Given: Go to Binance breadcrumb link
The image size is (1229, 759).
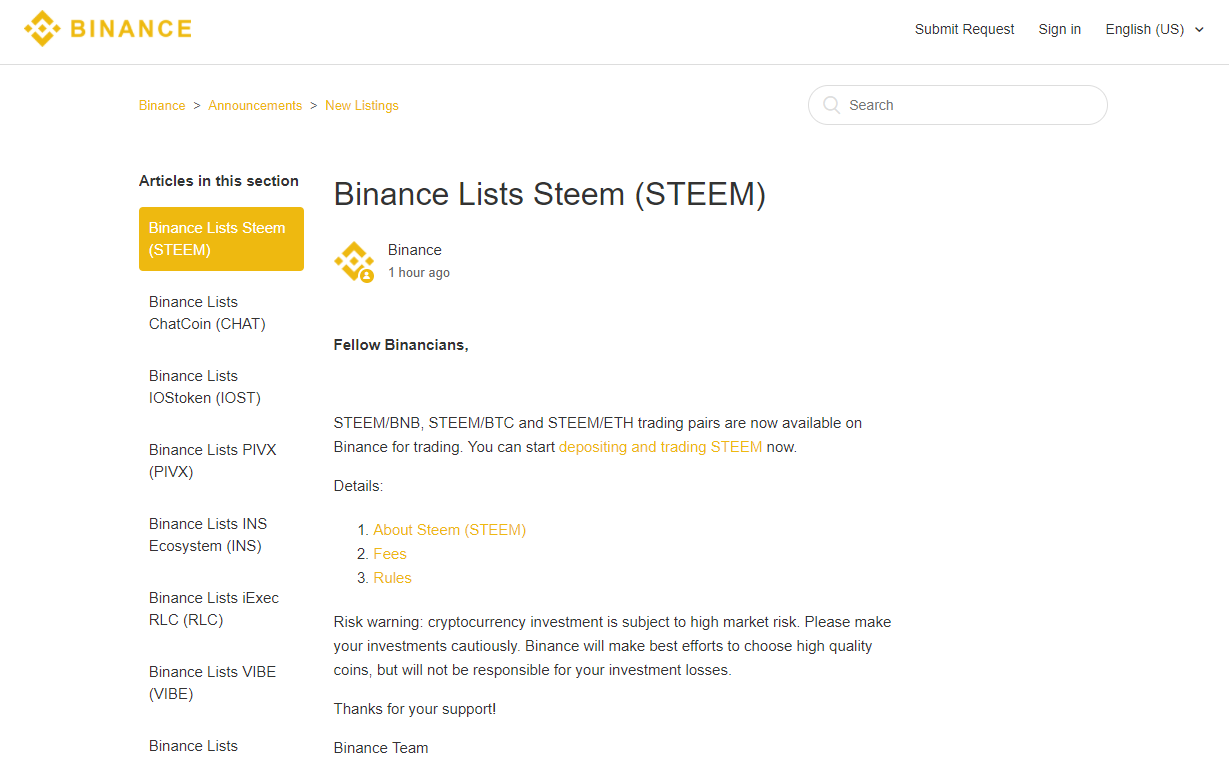Looking at the screenshot, I should (162, 105).
